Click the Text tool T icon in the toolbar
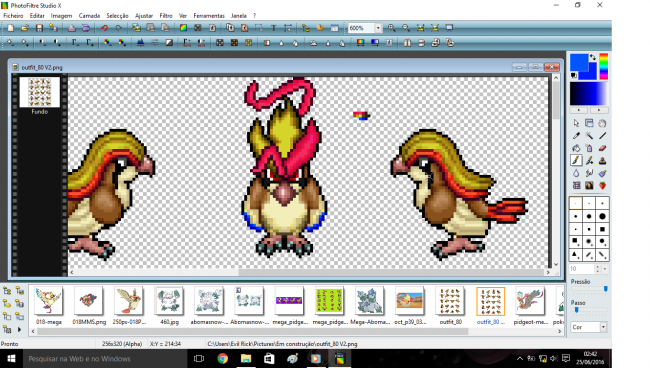 [274, 28]
